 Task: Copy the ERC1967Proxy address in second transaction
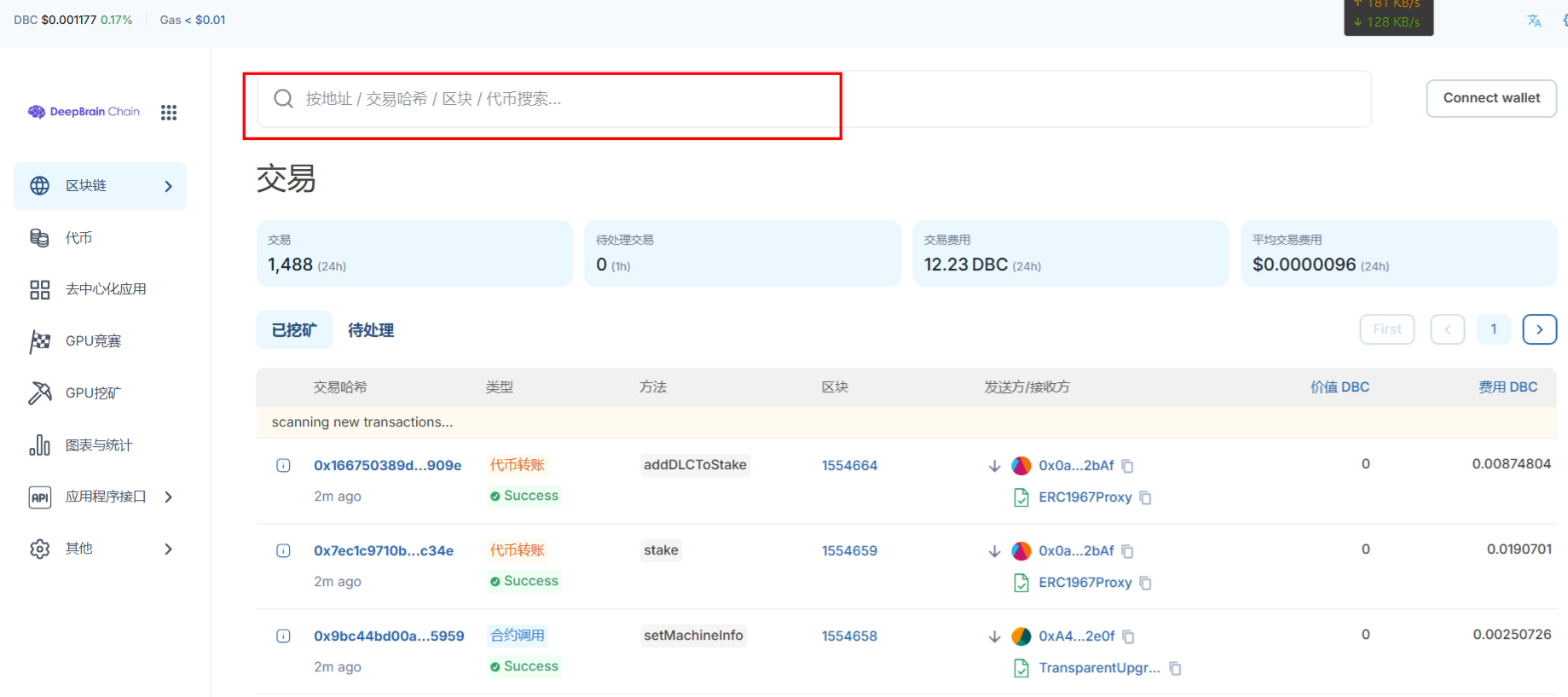tap(1145, 583)
